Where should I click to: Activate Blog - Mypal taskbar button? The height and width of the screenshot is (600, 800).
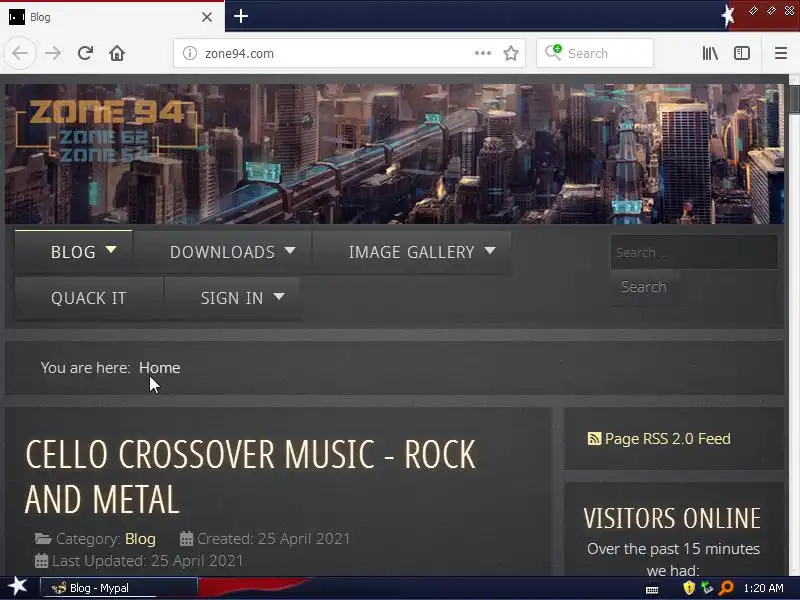point(118,588)
